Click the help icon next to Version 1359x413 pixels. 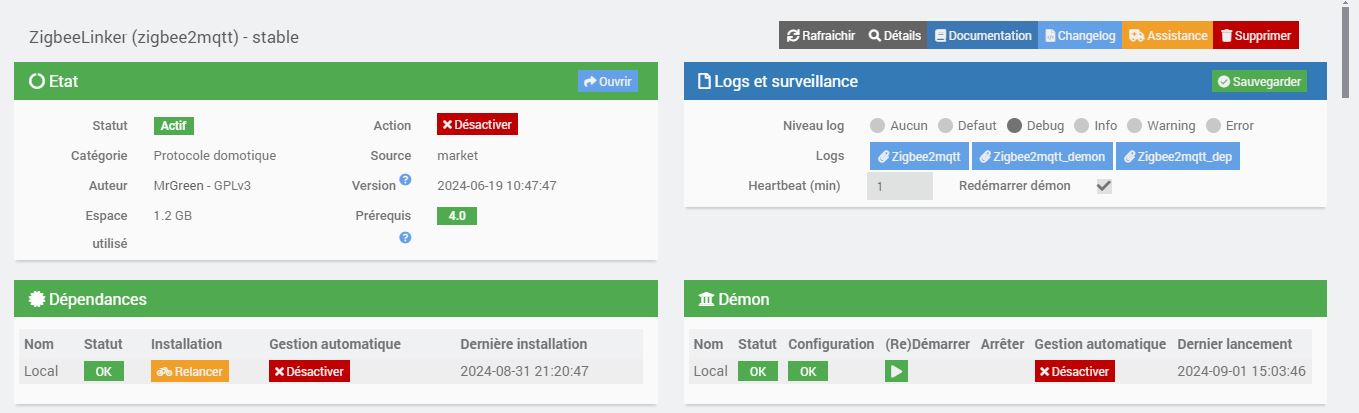coord(405,180)
